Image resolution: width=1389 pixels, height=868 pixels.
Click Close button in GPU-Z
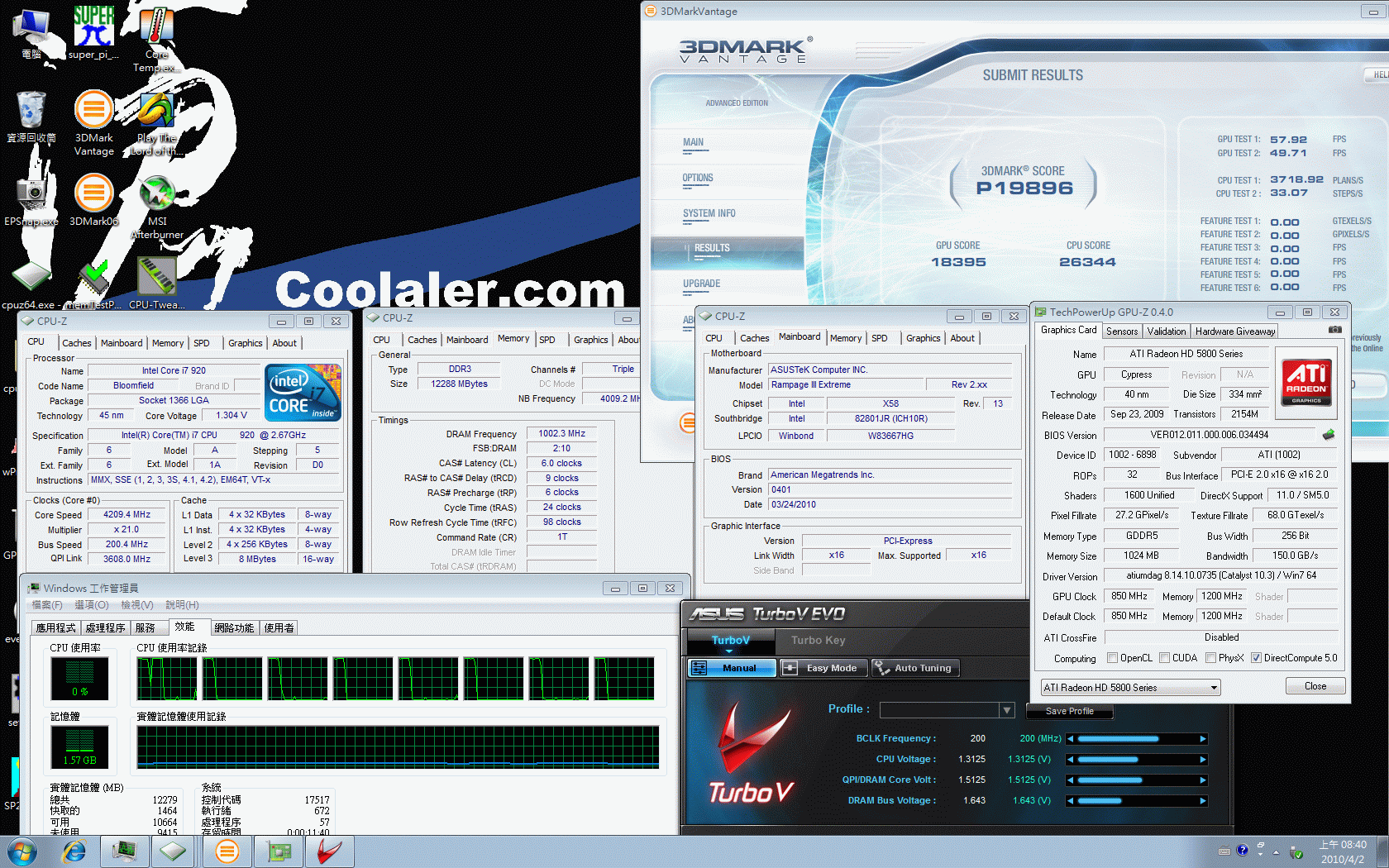(x=1315, y=686)
